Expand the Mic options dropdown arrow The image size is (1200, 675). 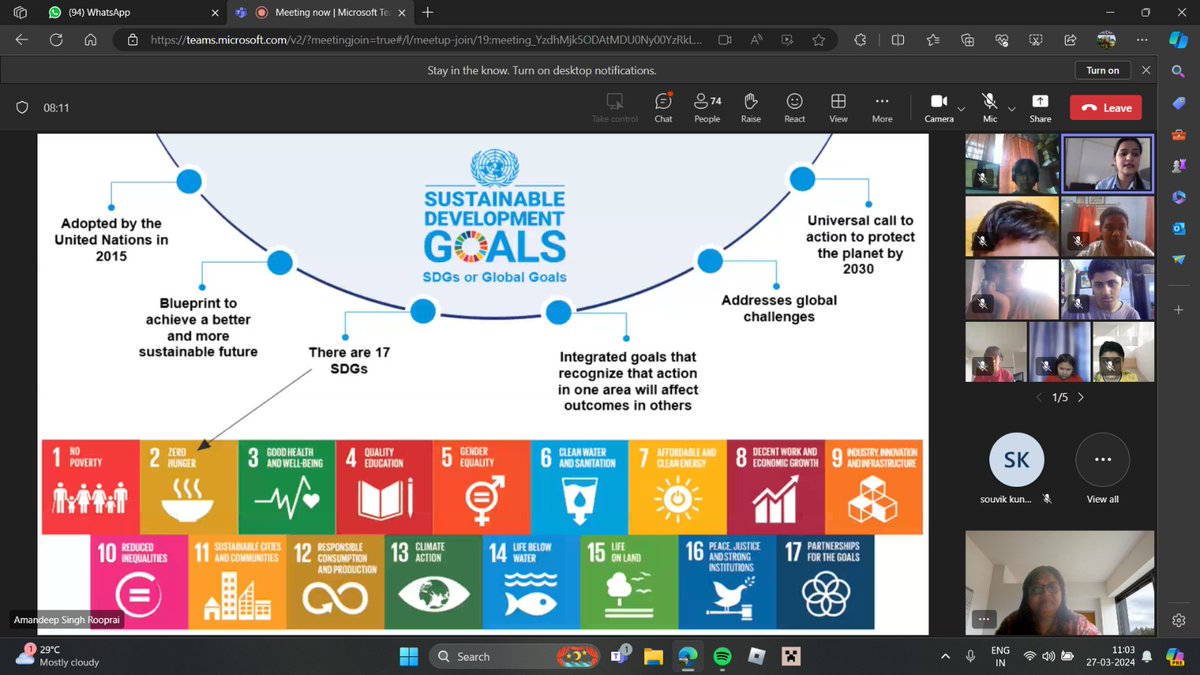pos(1011,108)
